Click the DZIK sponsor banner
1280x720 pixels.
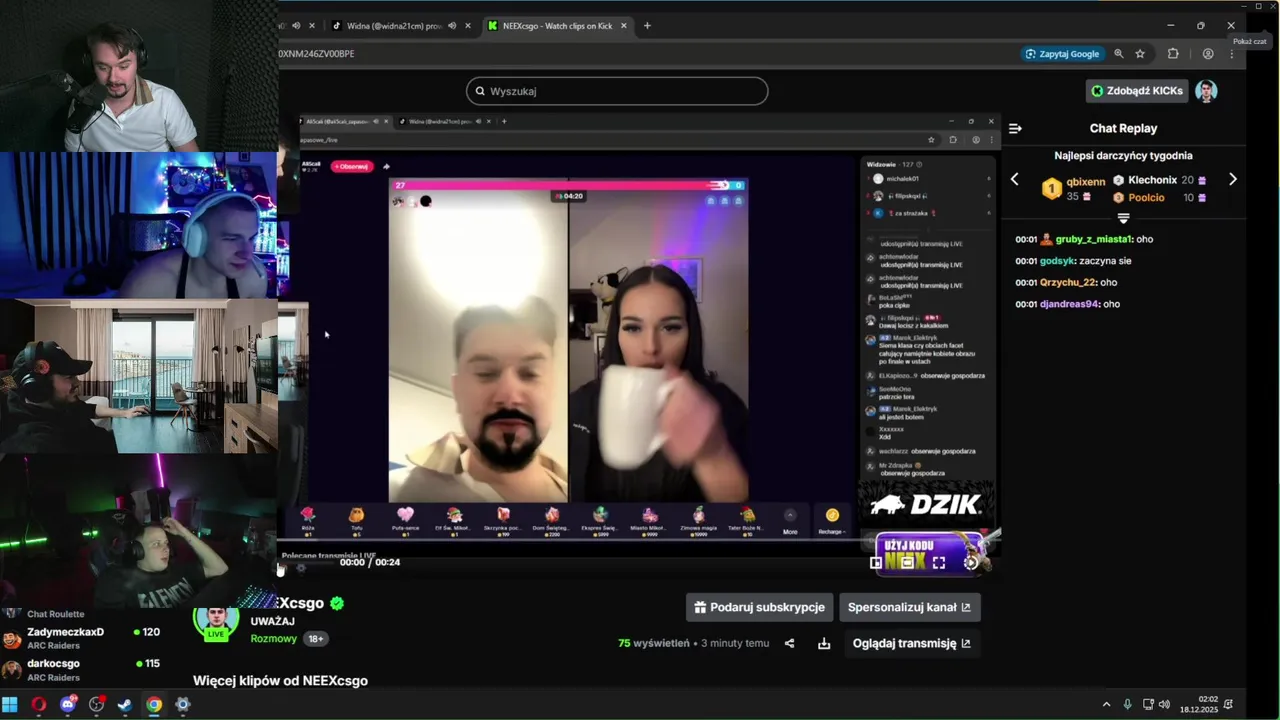coord(927,505)
